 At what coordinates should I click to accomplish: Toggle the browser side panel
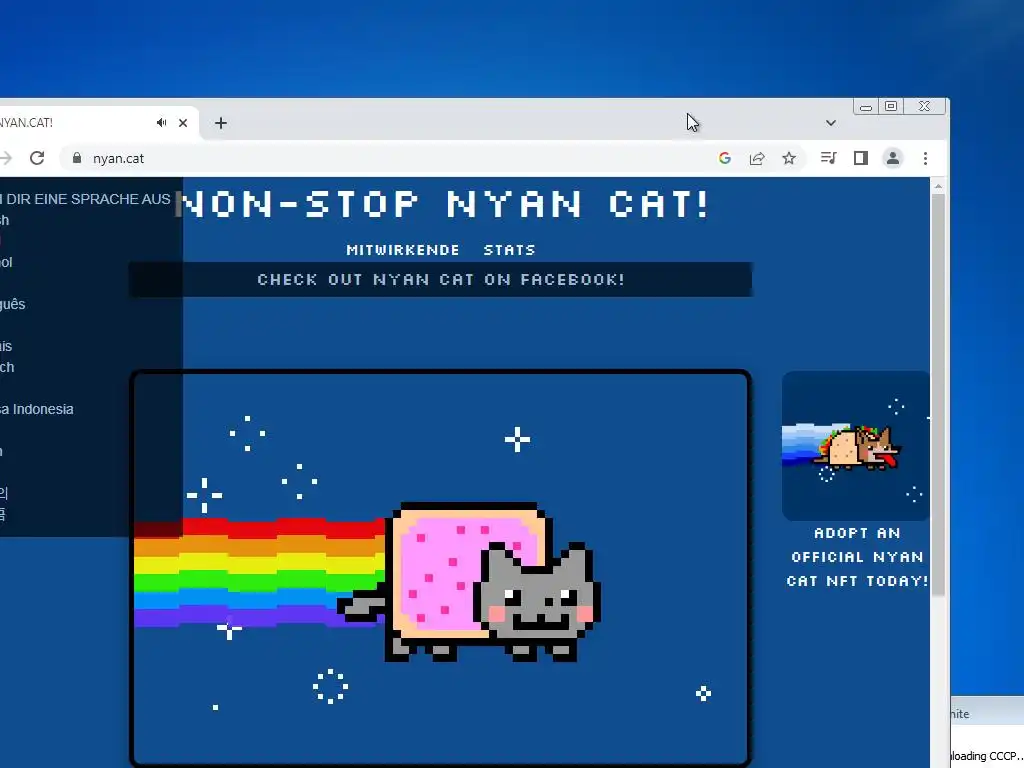pos(861,158)
